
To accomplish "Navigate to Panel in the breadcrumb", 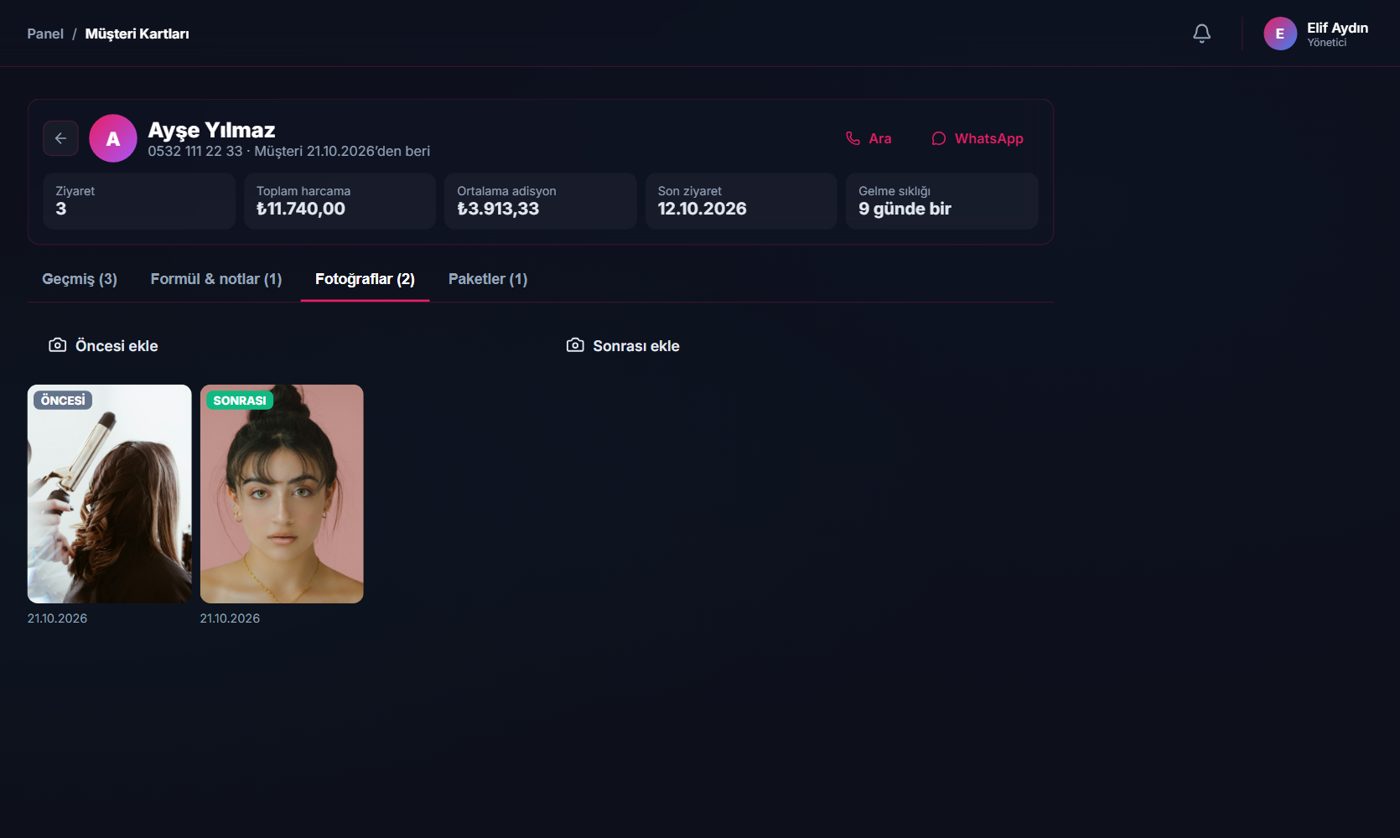I will click(45, 34).
